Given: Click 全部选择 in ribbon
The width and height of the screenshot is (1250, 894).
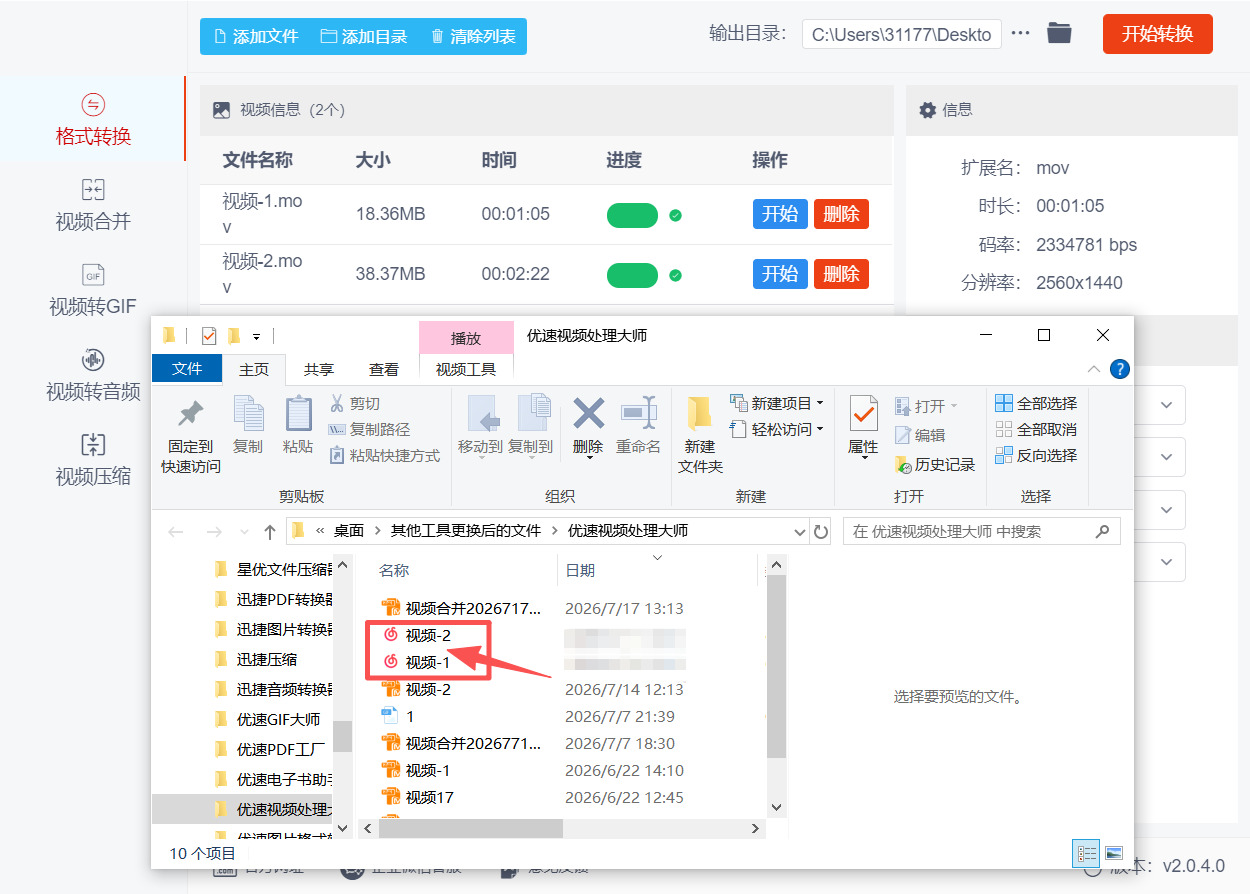Looking at the screenshot, I should pos(1036,403).
